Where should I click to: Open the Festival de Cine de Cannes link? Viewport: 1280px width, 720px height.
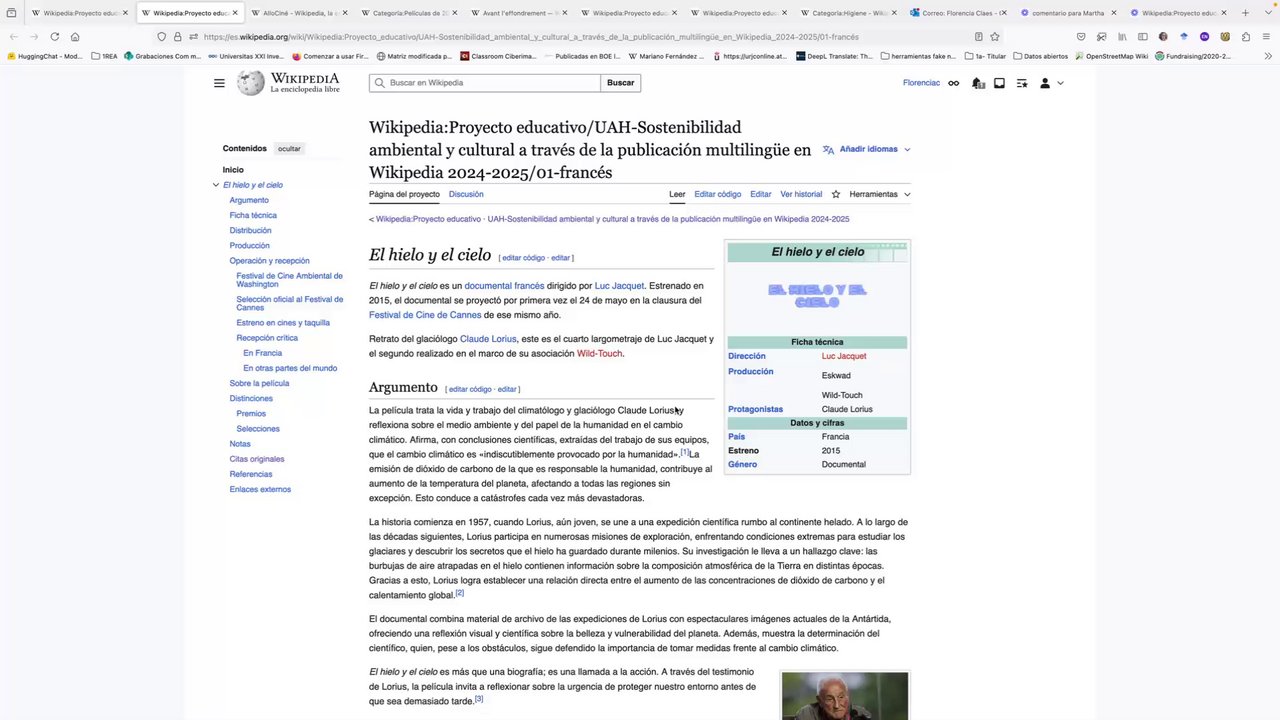point(425,315)
